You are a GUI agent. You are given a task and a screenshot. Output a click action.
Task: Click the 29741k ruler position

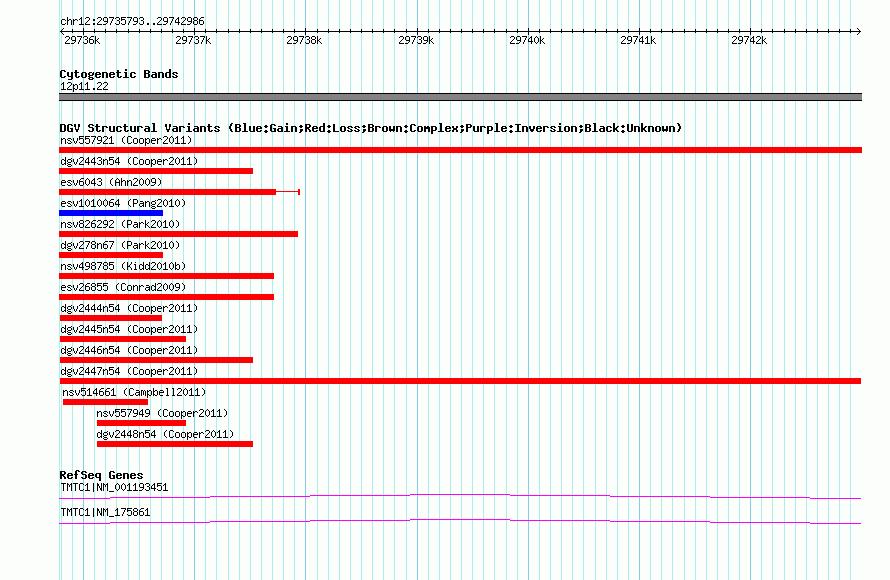click(x=638, y=40)
